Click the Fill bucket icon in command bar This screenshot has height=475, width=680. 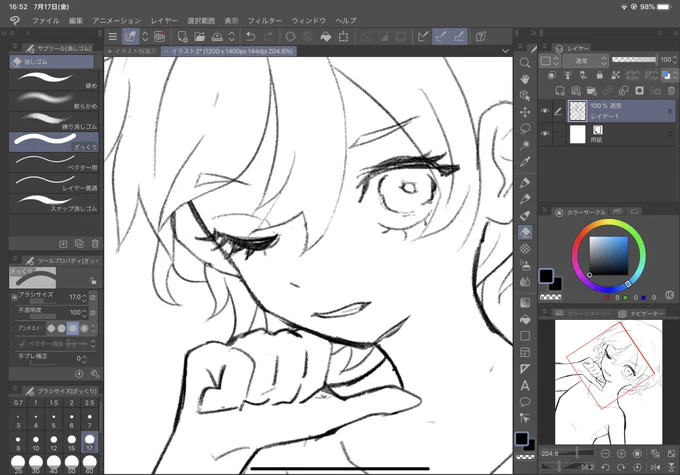pos(326,36)
